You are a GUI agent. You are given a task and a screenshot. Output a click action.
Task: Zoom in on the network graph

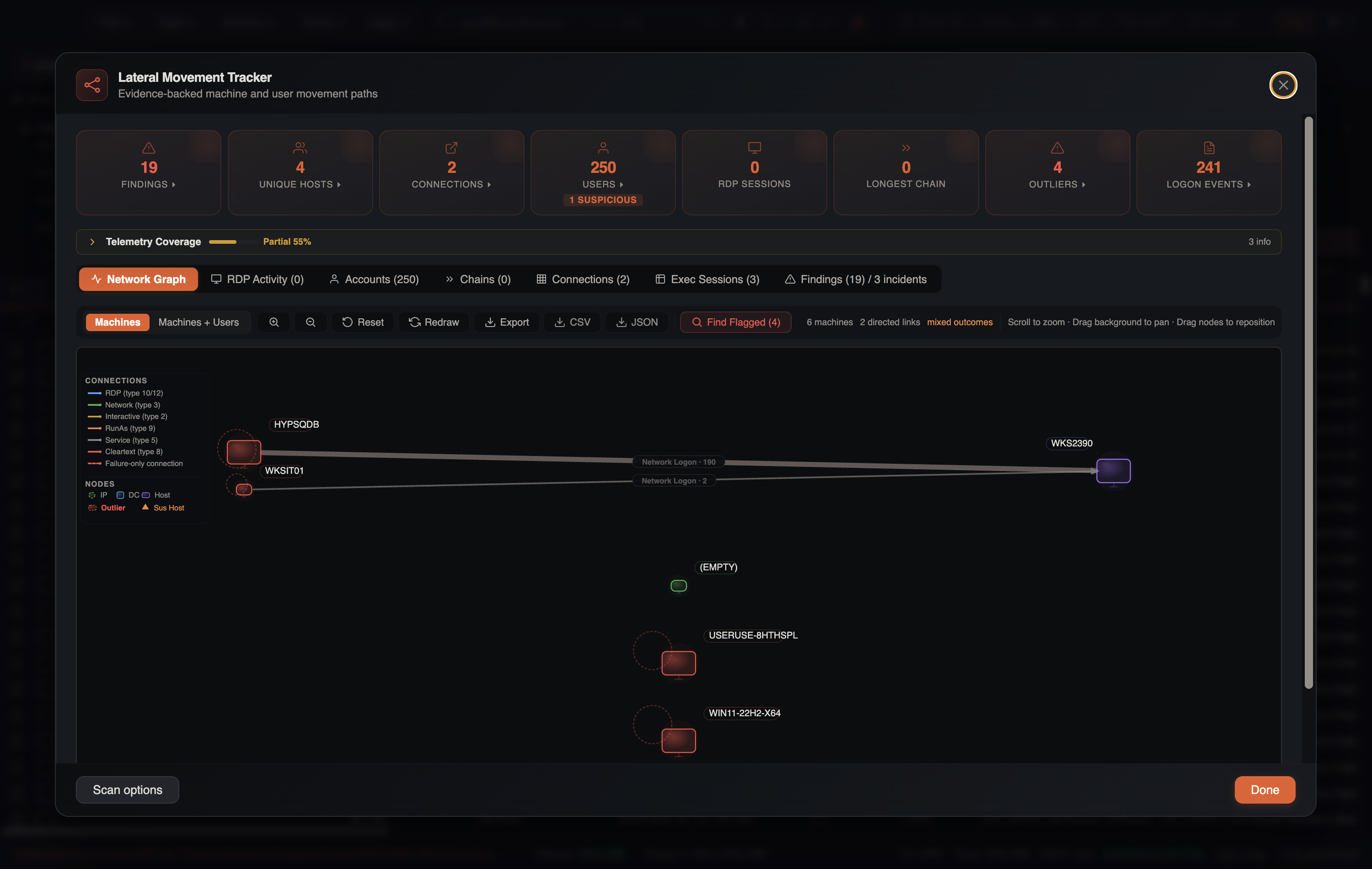point(274,322)
